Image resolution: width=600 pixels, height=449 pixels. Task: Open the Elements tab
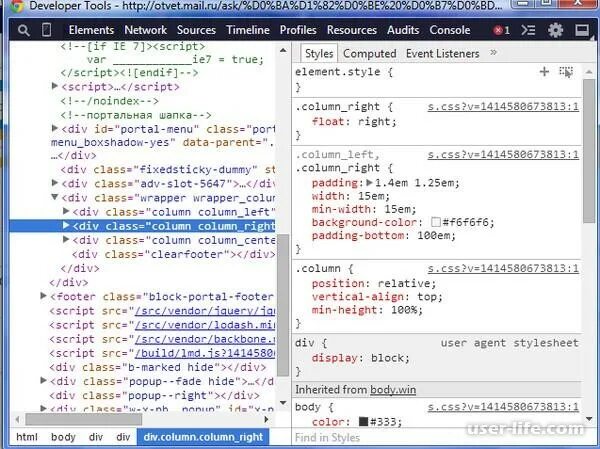[x=91, y=30]
